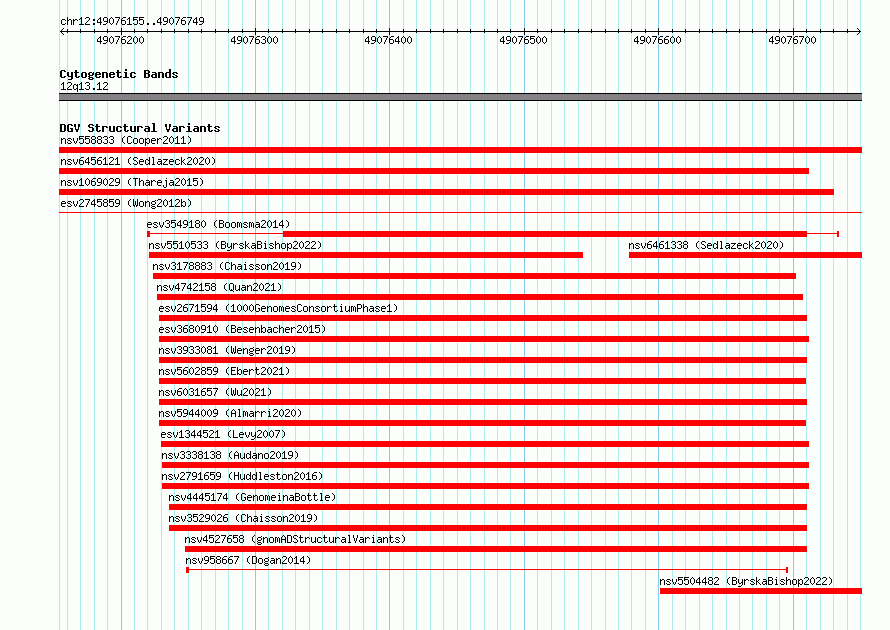Select nsv958667 (Dogan2014) label
The height and width of the screenshot is (630, 890).
coord(248,560)
